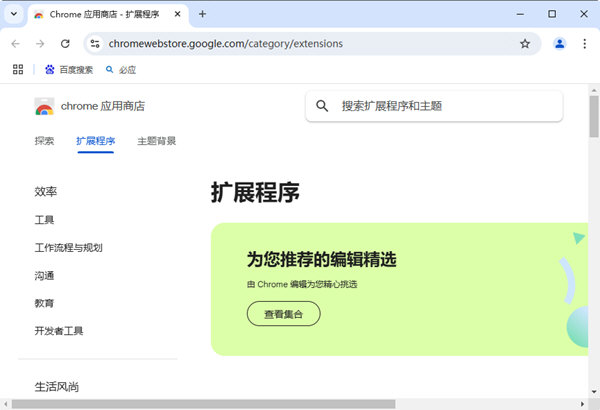The width and height of the screenshot is (600, 410).
Task: Open the 沟通 category
Action: coord(44,276)
